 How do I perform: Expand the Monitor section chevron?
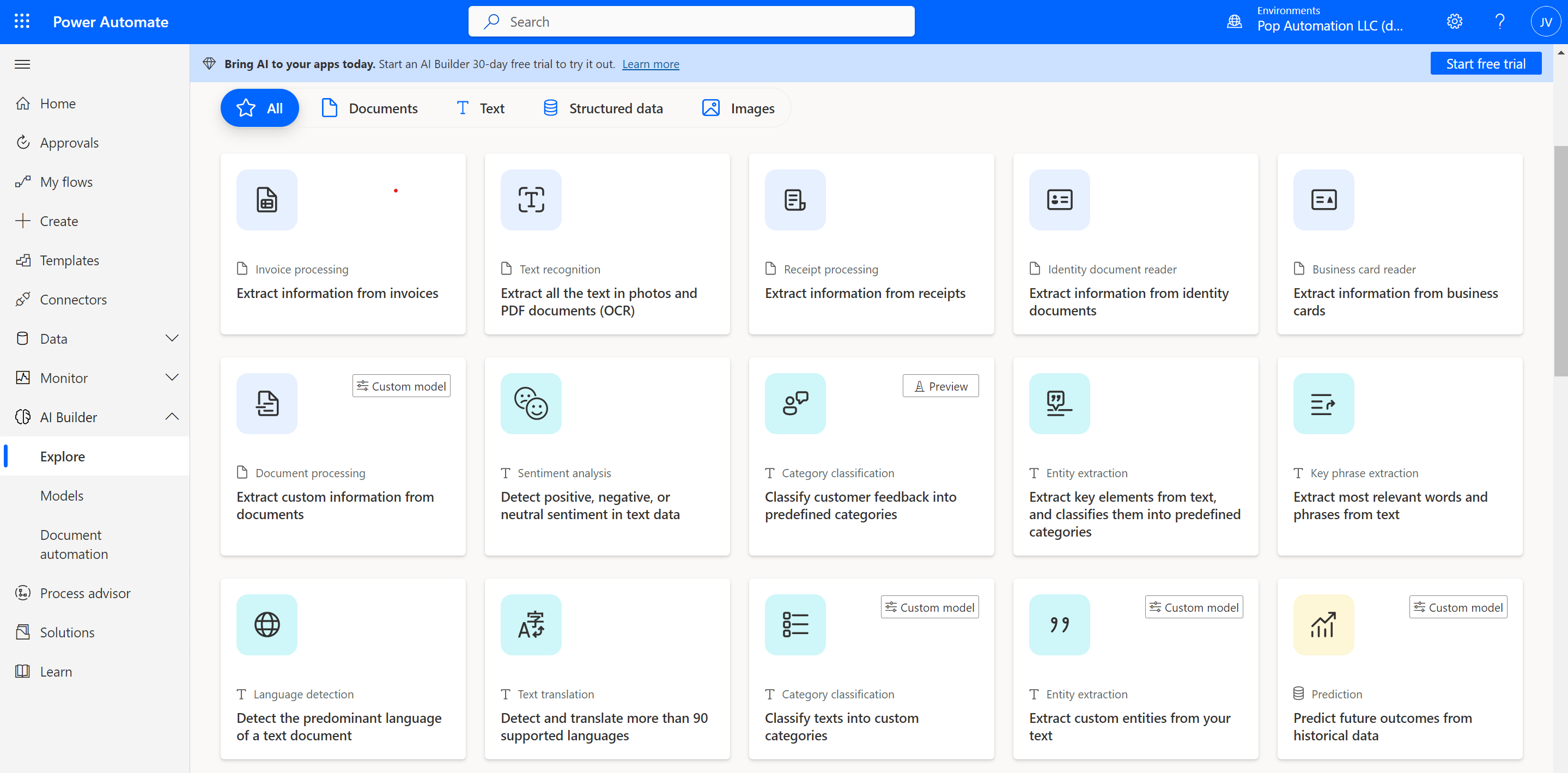tap(172, 378)
